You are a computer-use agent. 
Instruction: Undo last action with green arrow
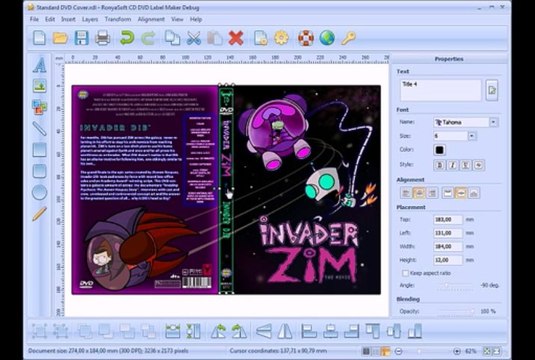pyautogui.click(x=127, y=38)
